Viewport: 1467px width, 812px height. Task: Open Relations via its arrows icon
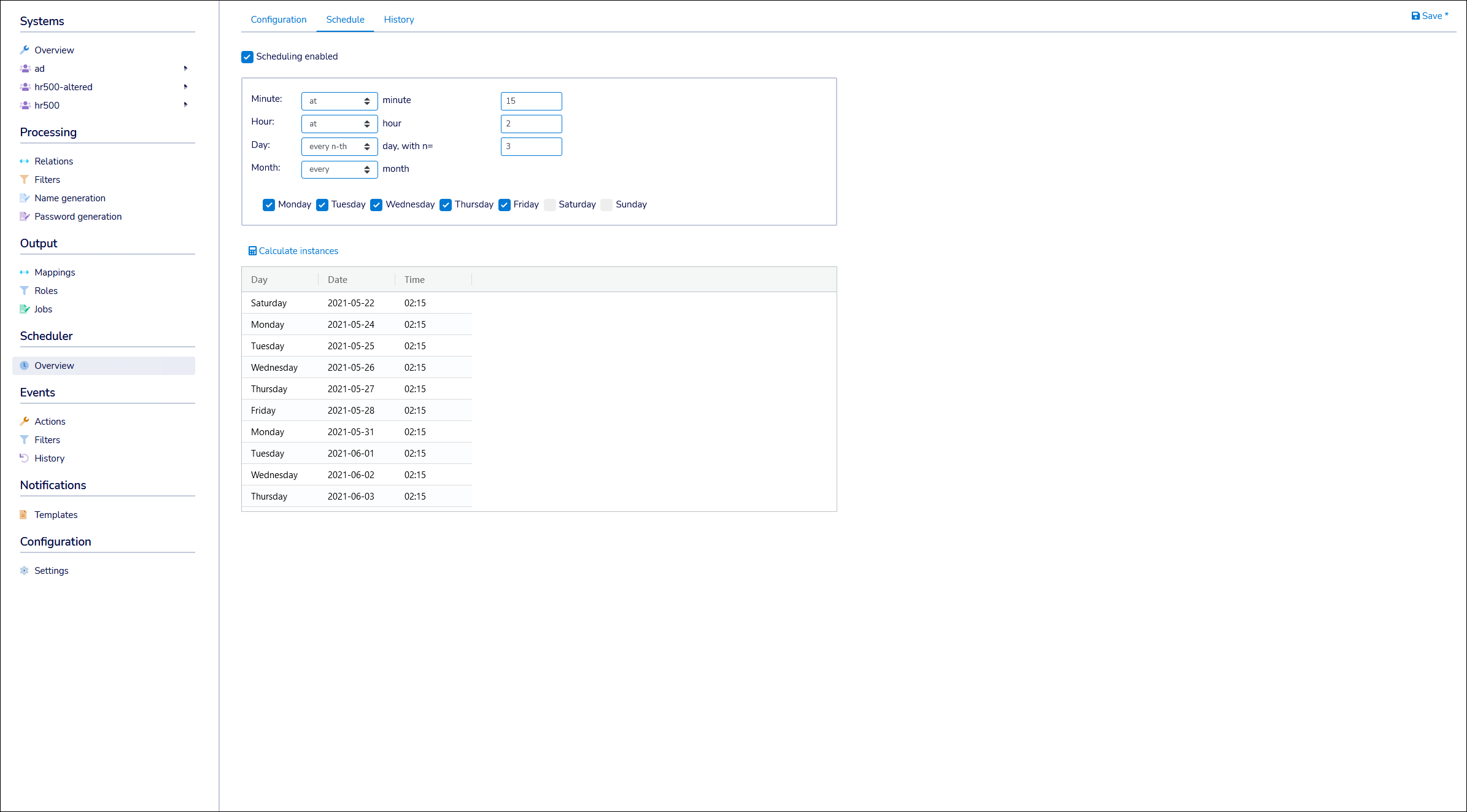25,161
